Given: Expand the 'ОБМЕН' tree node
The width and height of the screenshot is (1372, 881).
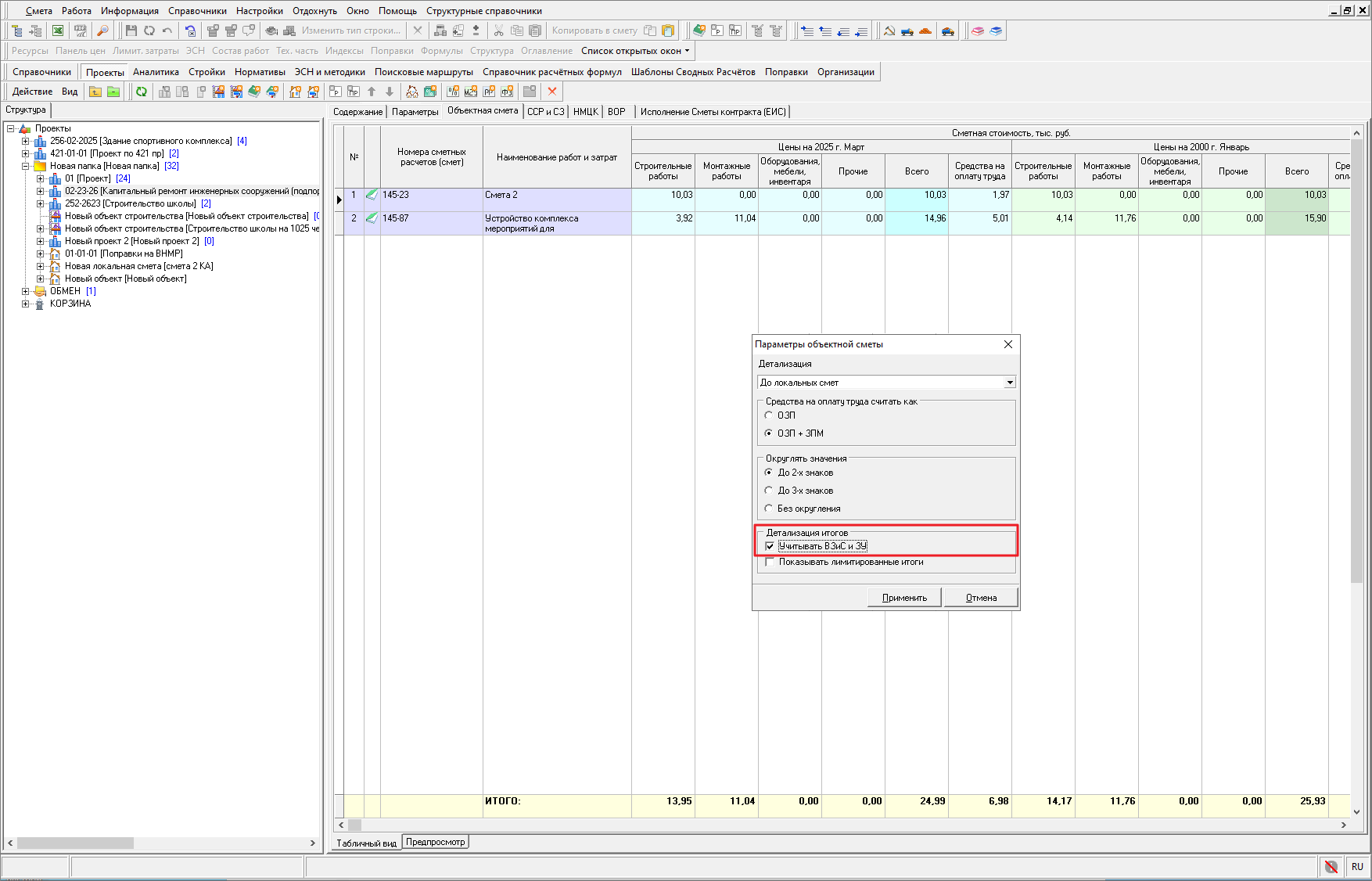Looking at the screenshot, I should (25, 291).
